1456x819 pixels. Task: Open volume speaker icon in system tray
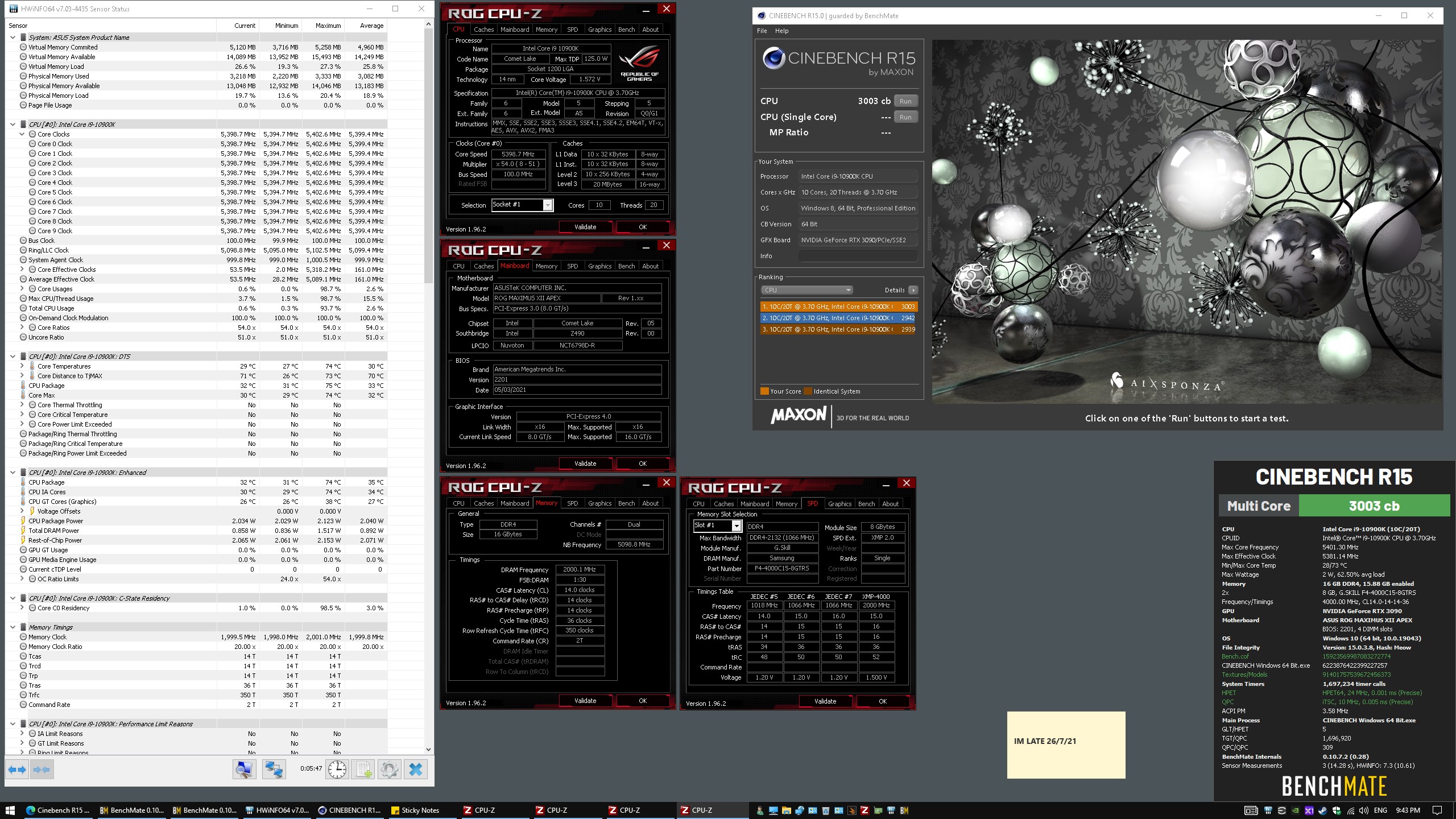point(1363,810)
